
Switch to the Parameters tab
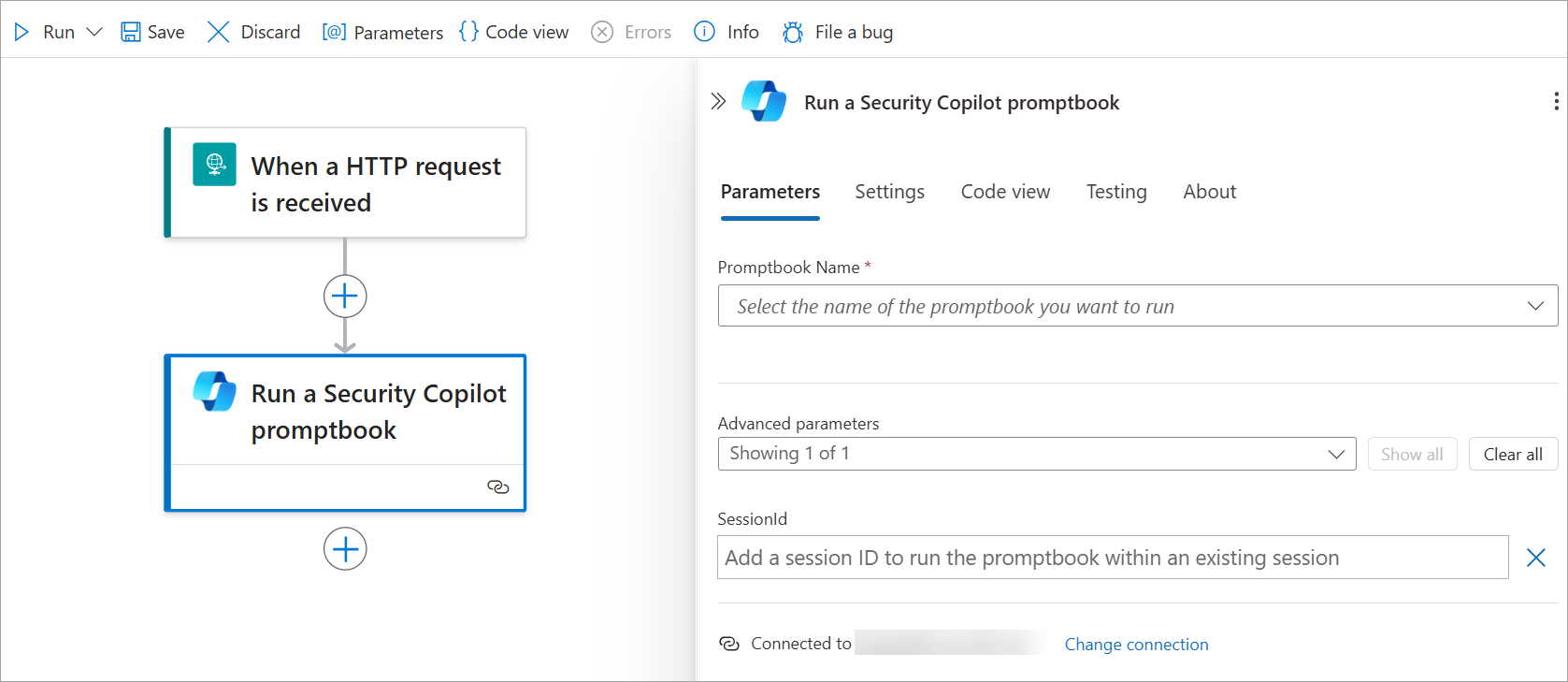coord(770,192)
